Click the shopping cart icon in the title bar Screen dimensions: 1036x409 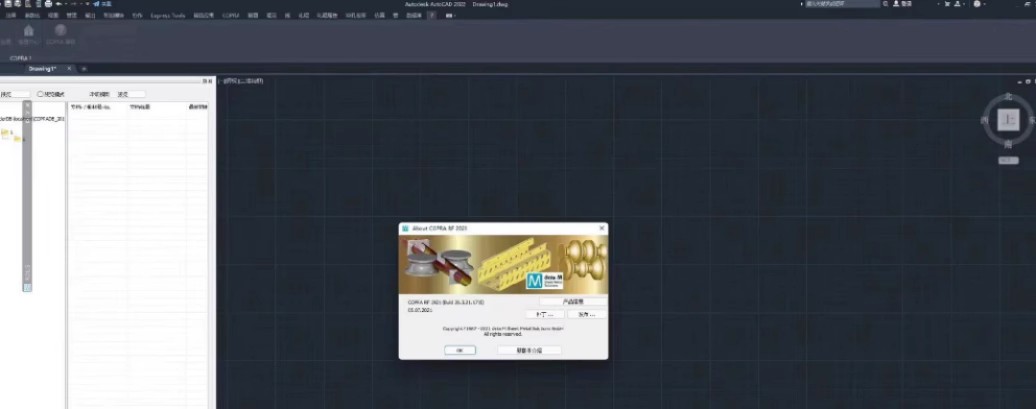[x=947, y=4]
